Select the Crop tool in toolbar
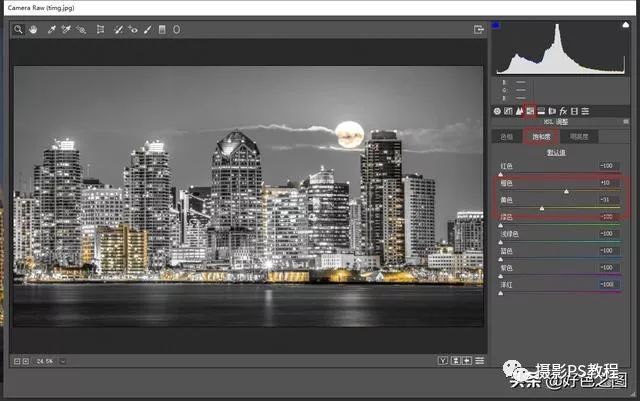This screenshot has height=401, width=640. (x=100, y=30)
